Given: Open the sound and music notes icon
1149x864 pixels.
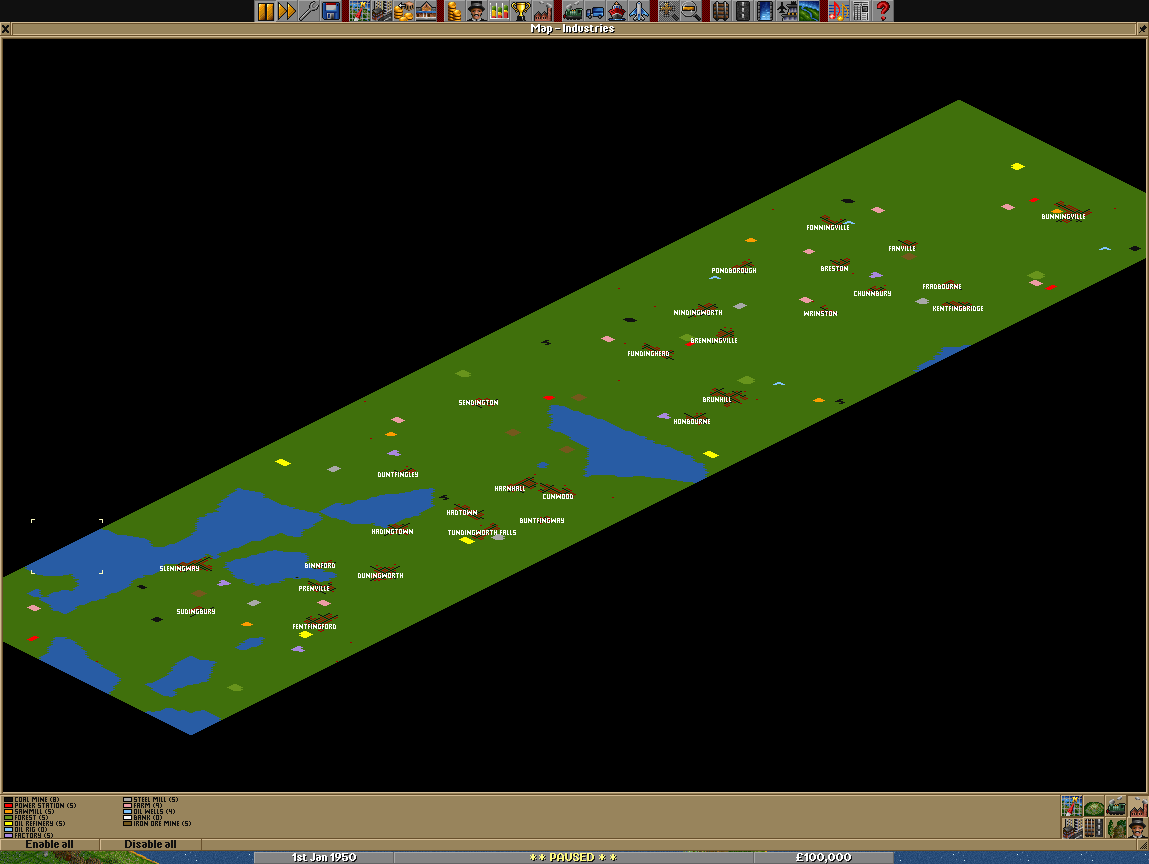Looking at the screenshot, I should coord(838,11).
